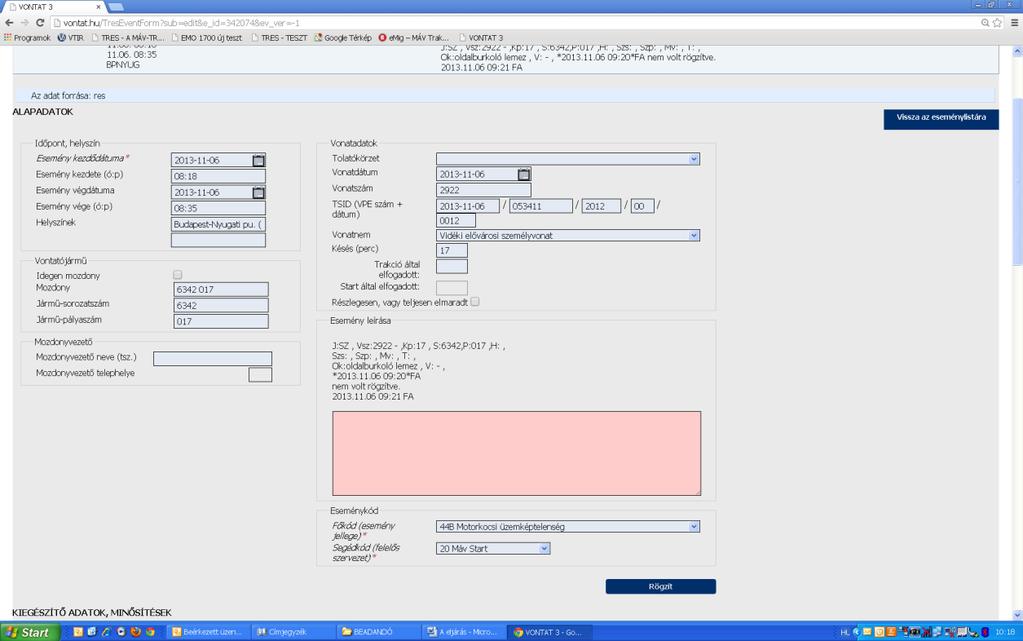Click the Trakció által elfogadott field

pyautogui.click(x=451, y=266)
